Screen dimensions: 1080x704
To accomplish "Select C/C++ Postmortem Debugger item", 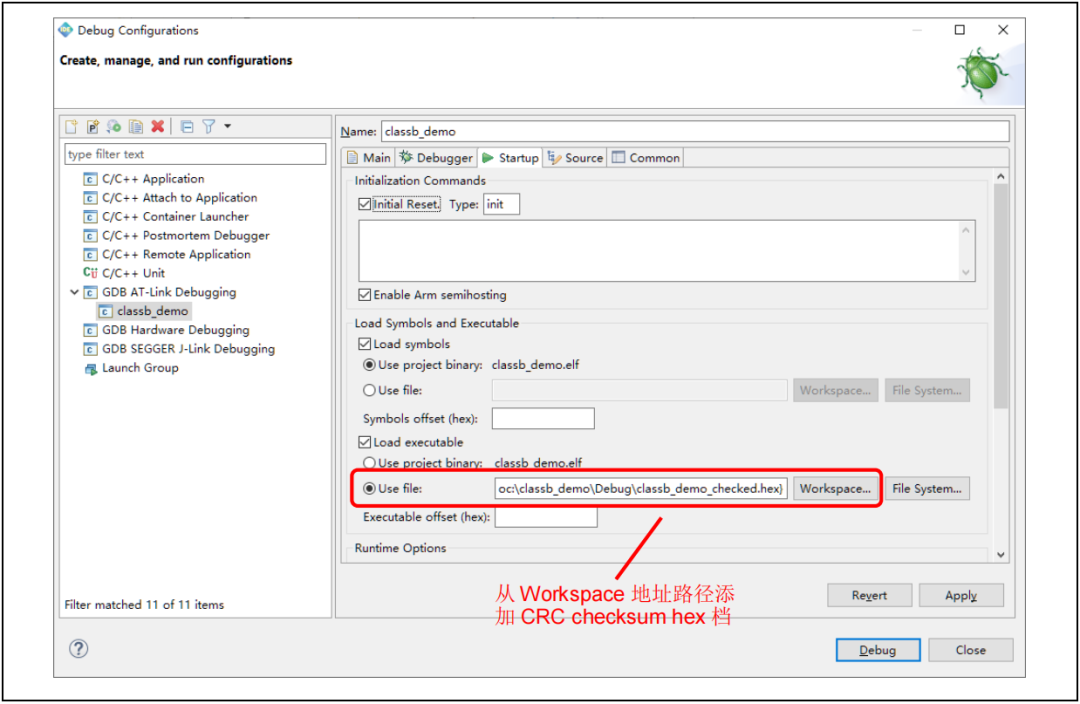I will [176, 236].
